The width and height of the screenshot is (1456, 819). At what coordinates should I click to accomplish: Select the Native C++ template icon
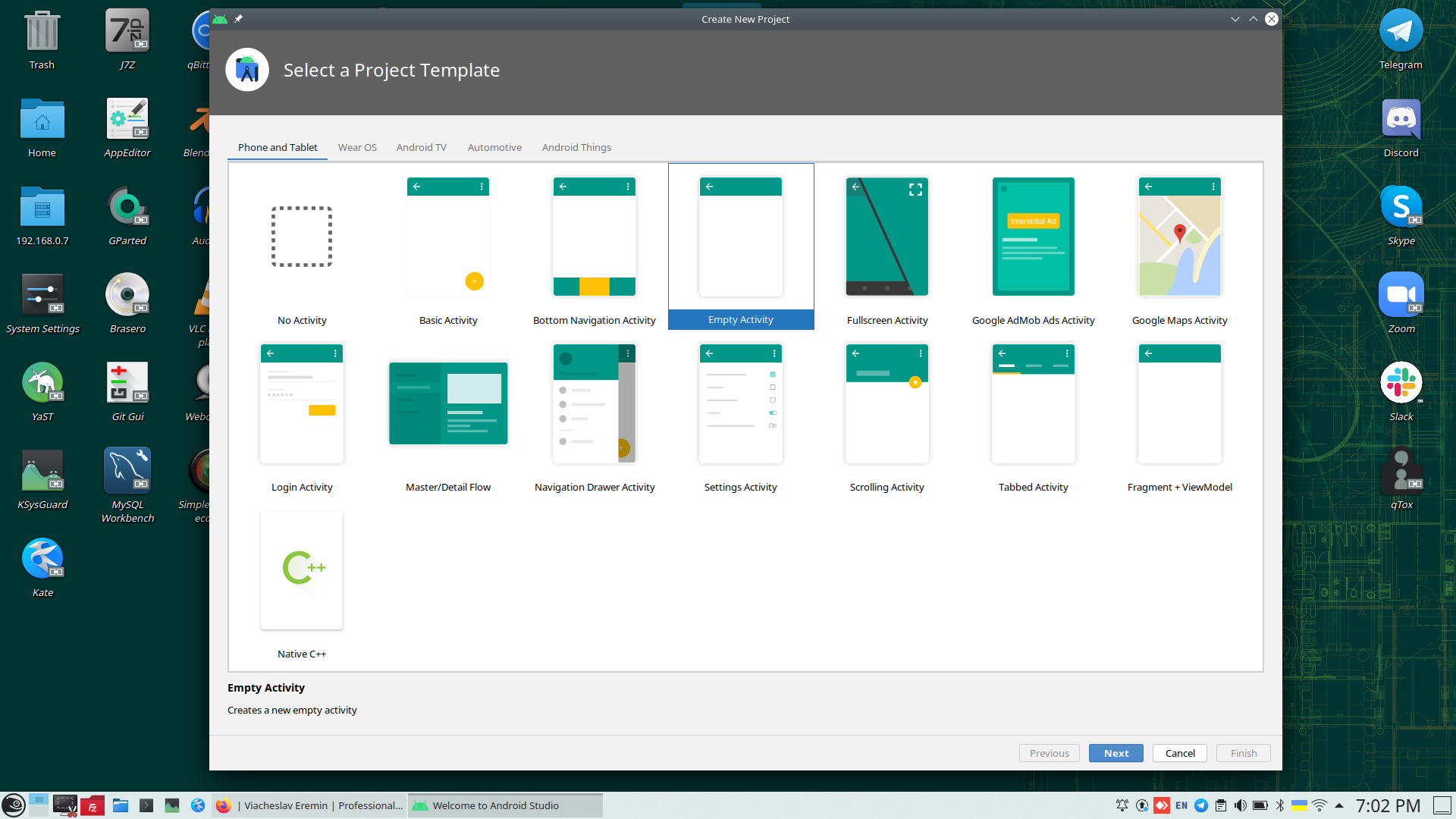[x=302, y=570]
